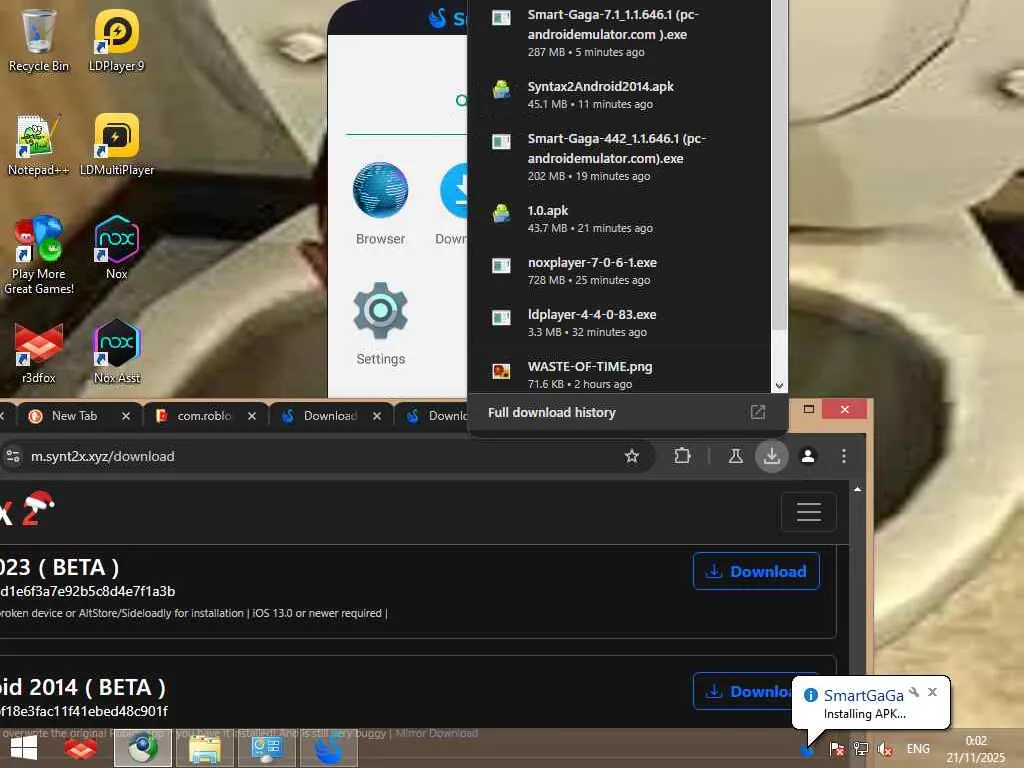
Task: Open the SmartGaGa notification wrench options
Action: click(x=914, y=692)
